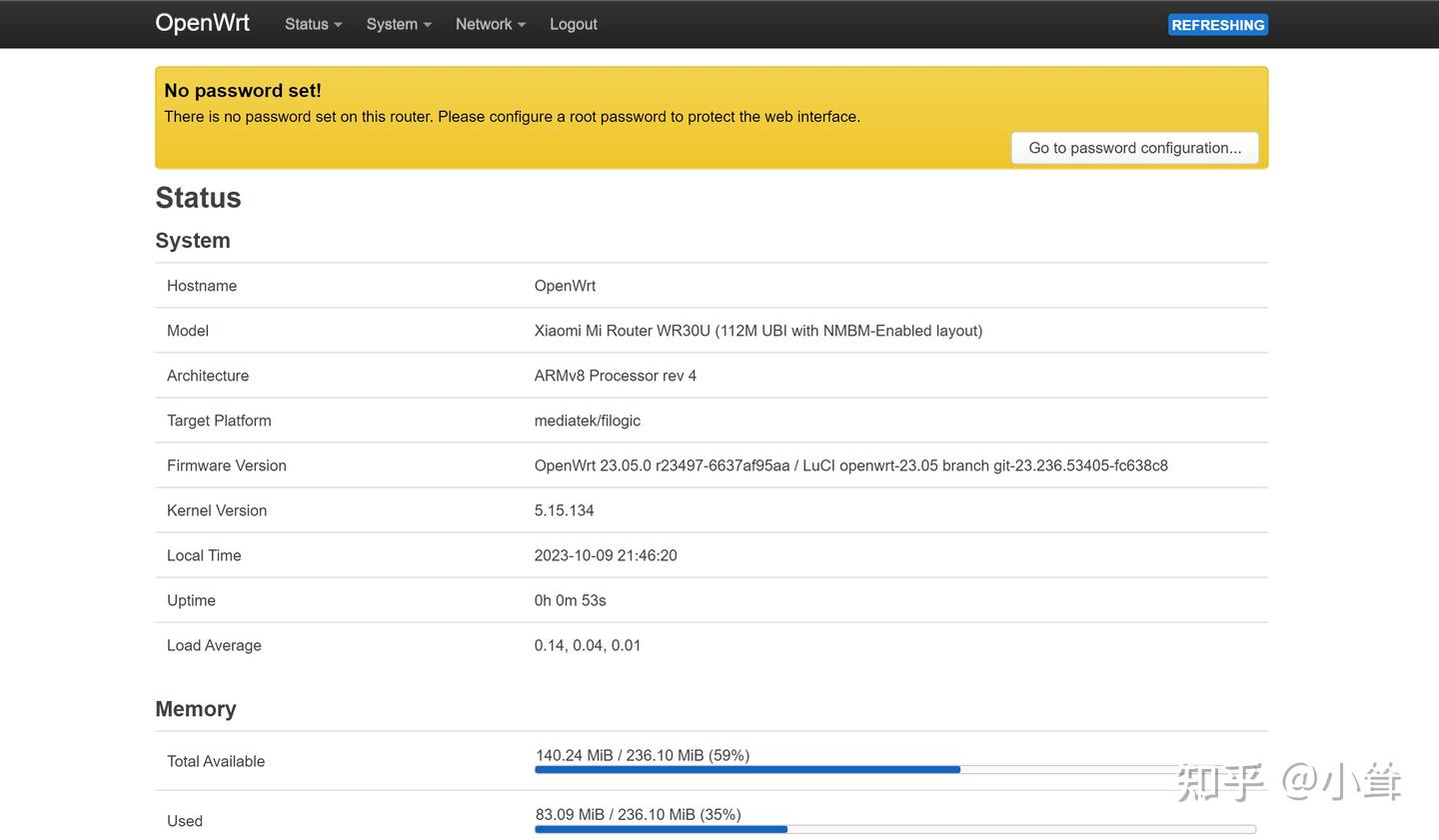
Task: Click the Local Time value
Action: 605,555
